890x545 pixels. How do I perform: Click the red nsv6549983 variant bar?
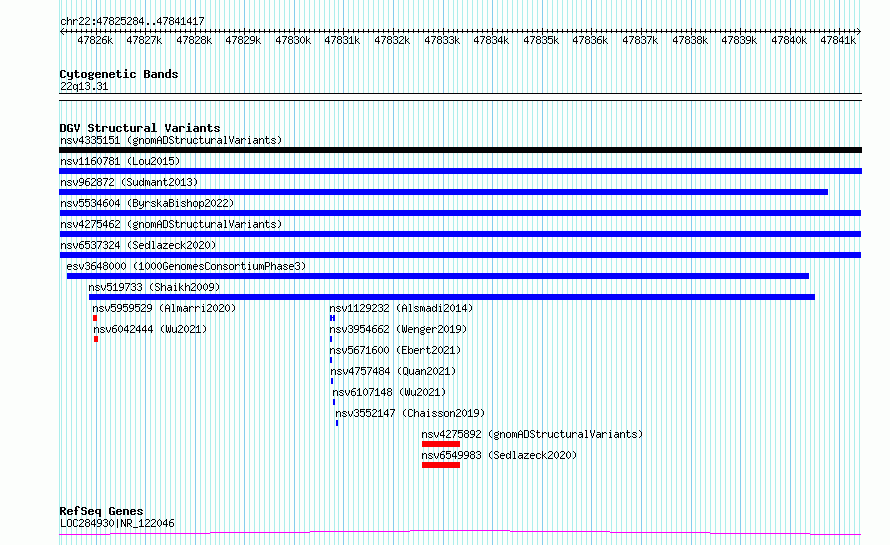[x=441, y=465]
